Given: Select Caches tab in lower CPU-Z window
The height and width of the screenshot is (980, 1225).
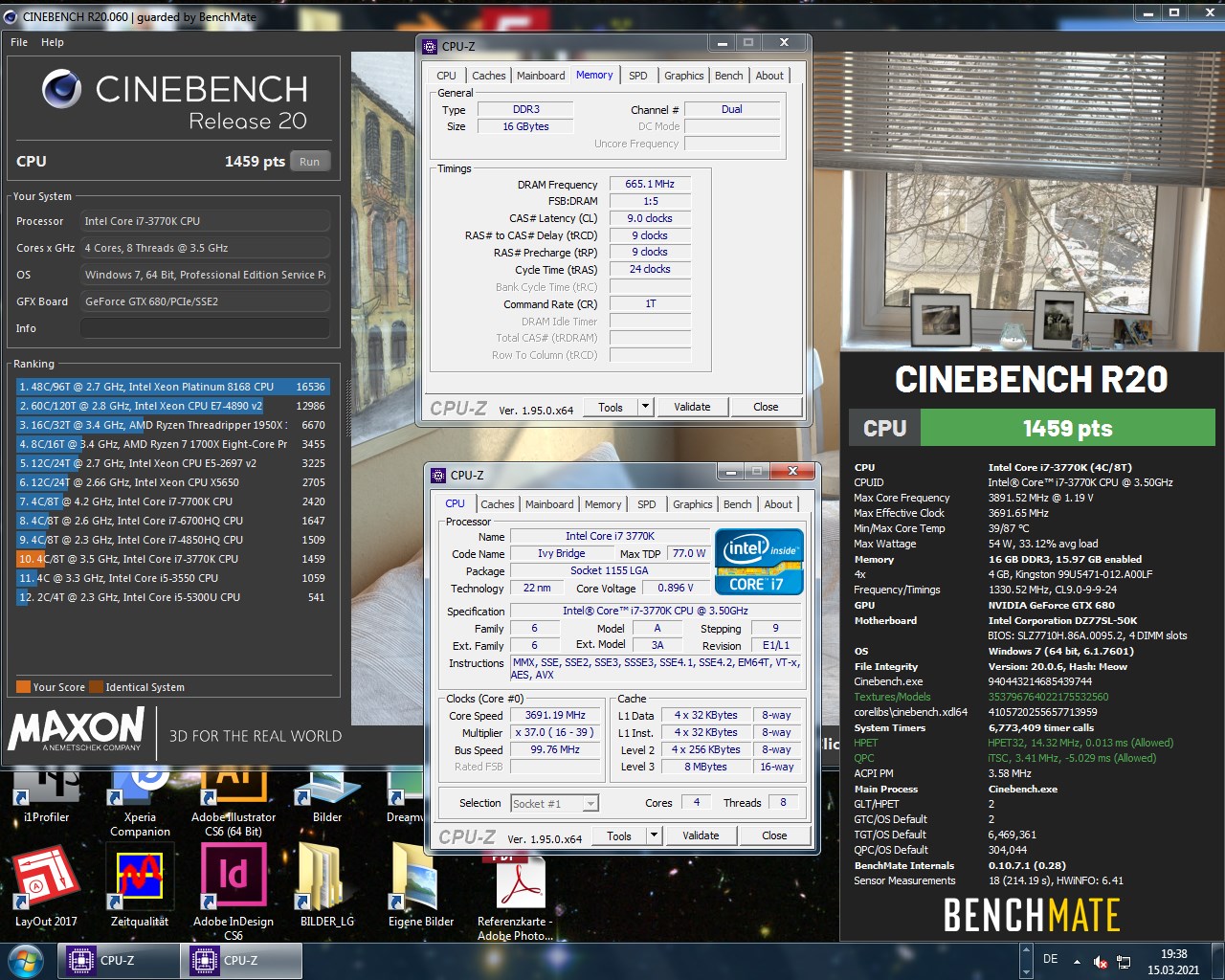Looking at the screenshot, I should (497, 504).
